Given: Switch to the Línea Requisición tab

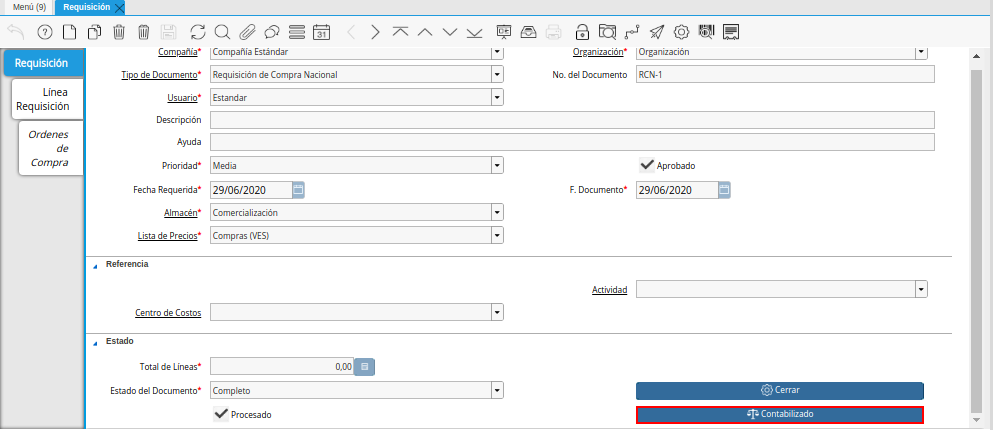Looking at the screenshot, I should click(43, 99).
